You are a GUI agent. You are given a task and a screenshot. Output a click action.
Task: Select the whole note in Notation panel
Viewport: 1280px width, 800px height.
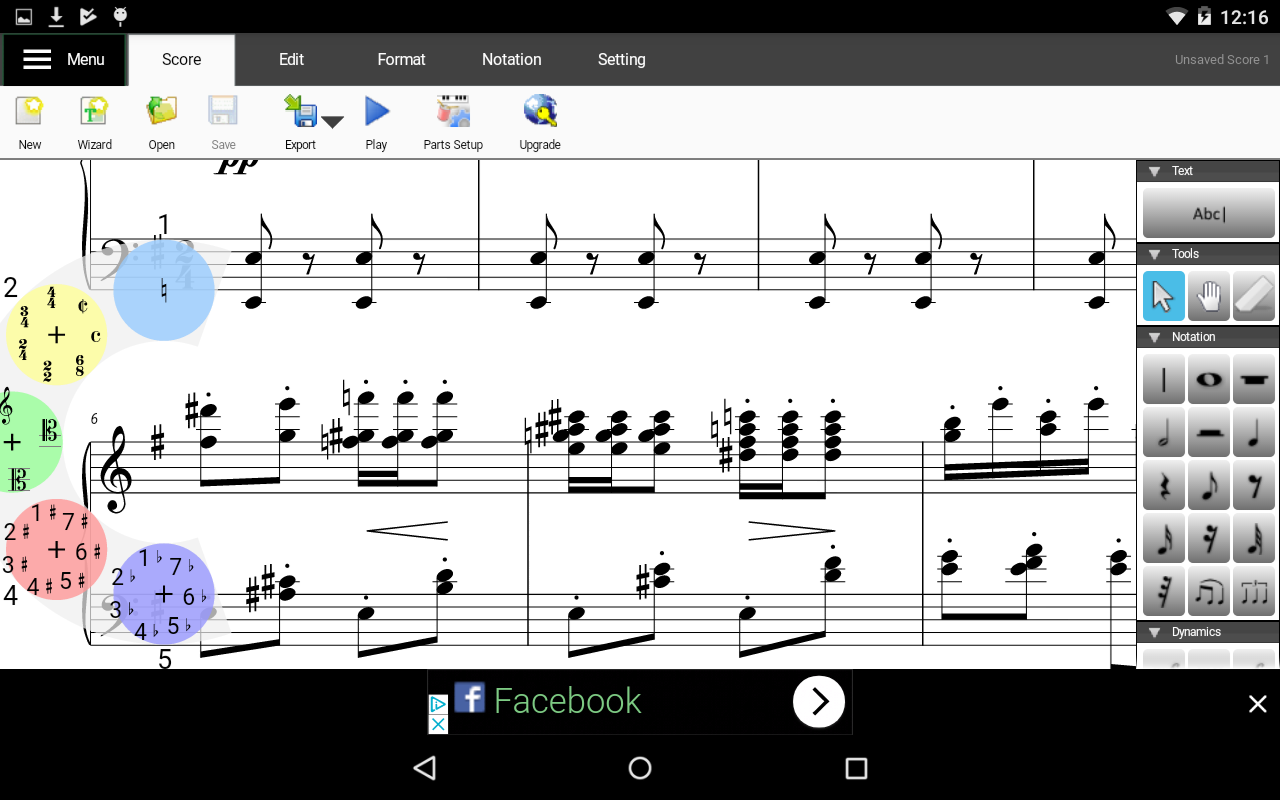(x=1208, y=379)
